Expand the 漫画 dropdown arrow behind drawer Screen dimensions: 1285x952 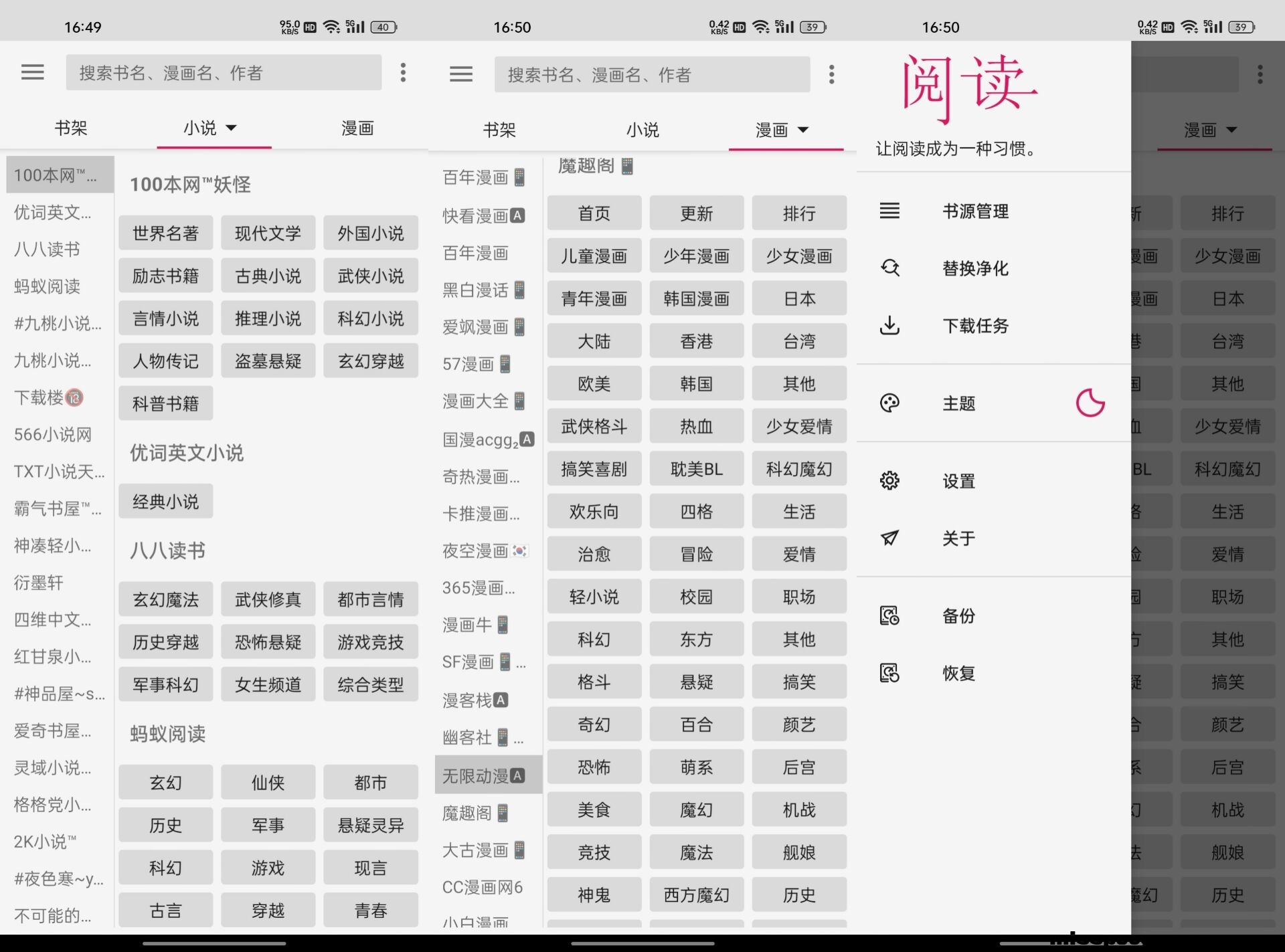coord(1231,130)
